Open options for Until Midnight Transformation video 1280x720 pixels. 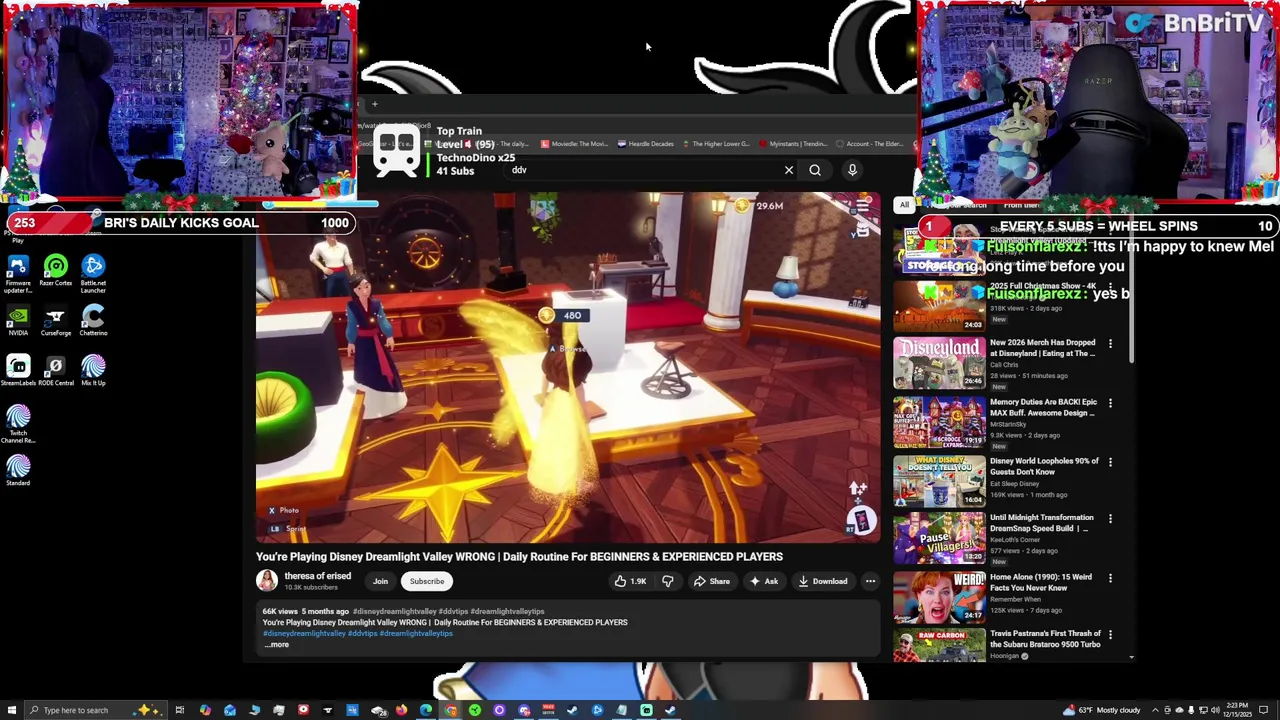point(1110,519)
